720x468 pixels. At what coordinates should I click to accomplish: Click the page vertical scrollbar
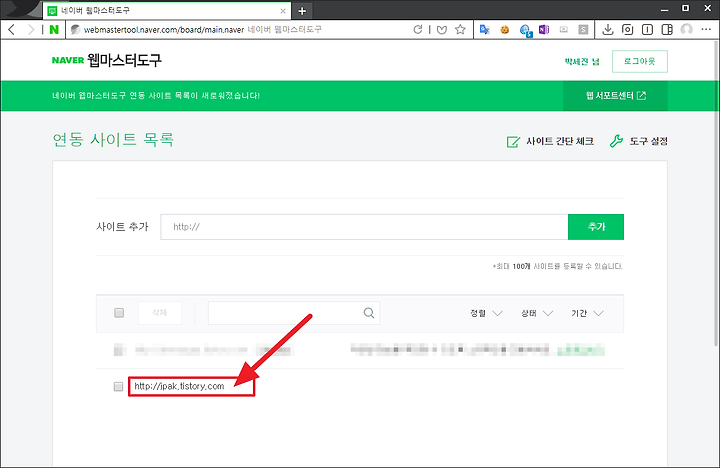(716, 193)
